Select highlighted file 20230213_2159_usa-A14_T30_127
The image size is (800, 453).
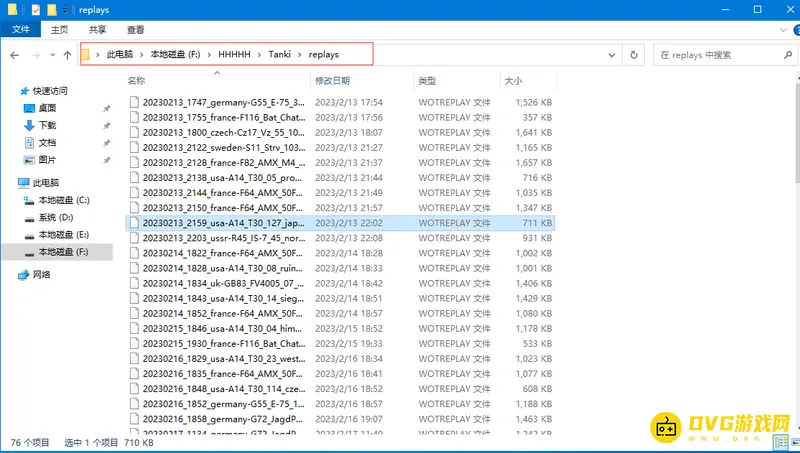click(x=340, y=223)
